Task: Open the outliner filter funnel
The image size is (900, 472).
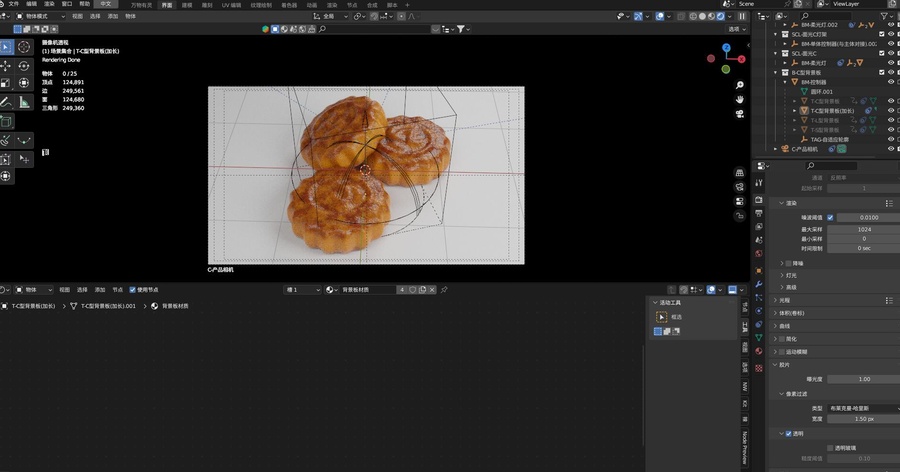Action: point(885,17)
